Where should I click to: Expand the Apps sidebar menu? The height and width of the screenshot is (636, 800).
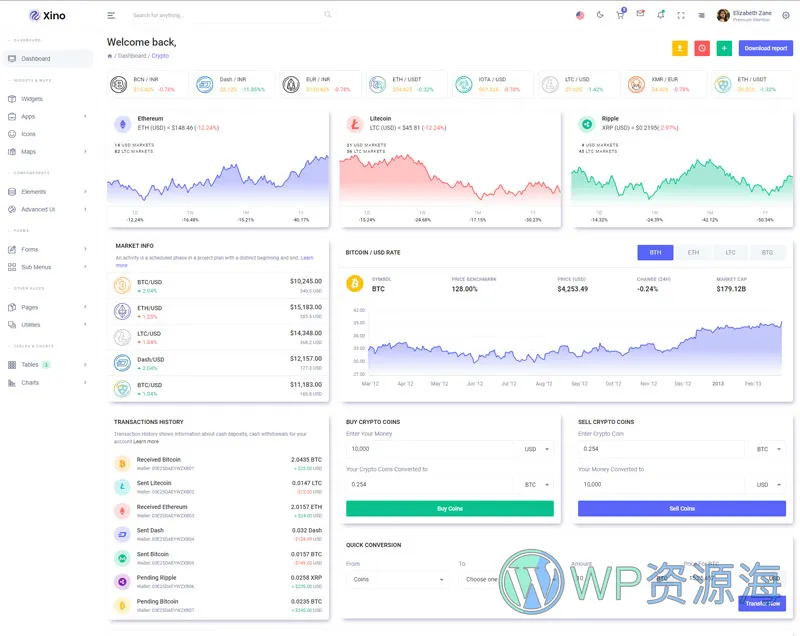(x=46, y=117)
